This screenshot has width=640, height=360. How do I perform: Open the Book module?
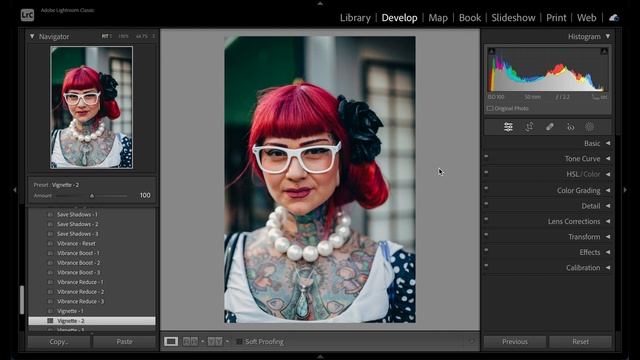[x=470, y=18]
